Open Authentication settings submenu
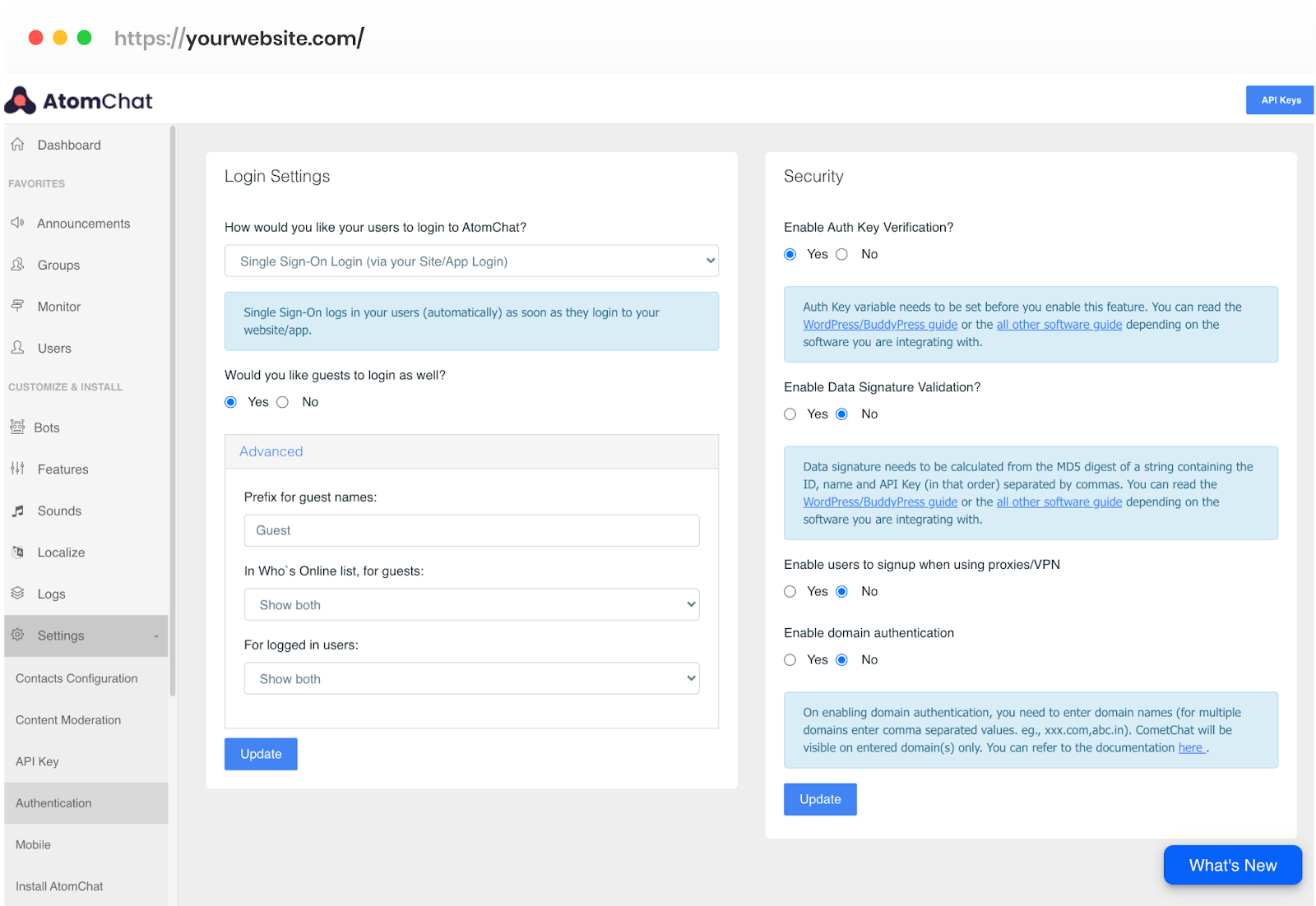1316x906 pixels. coord(86,803)
